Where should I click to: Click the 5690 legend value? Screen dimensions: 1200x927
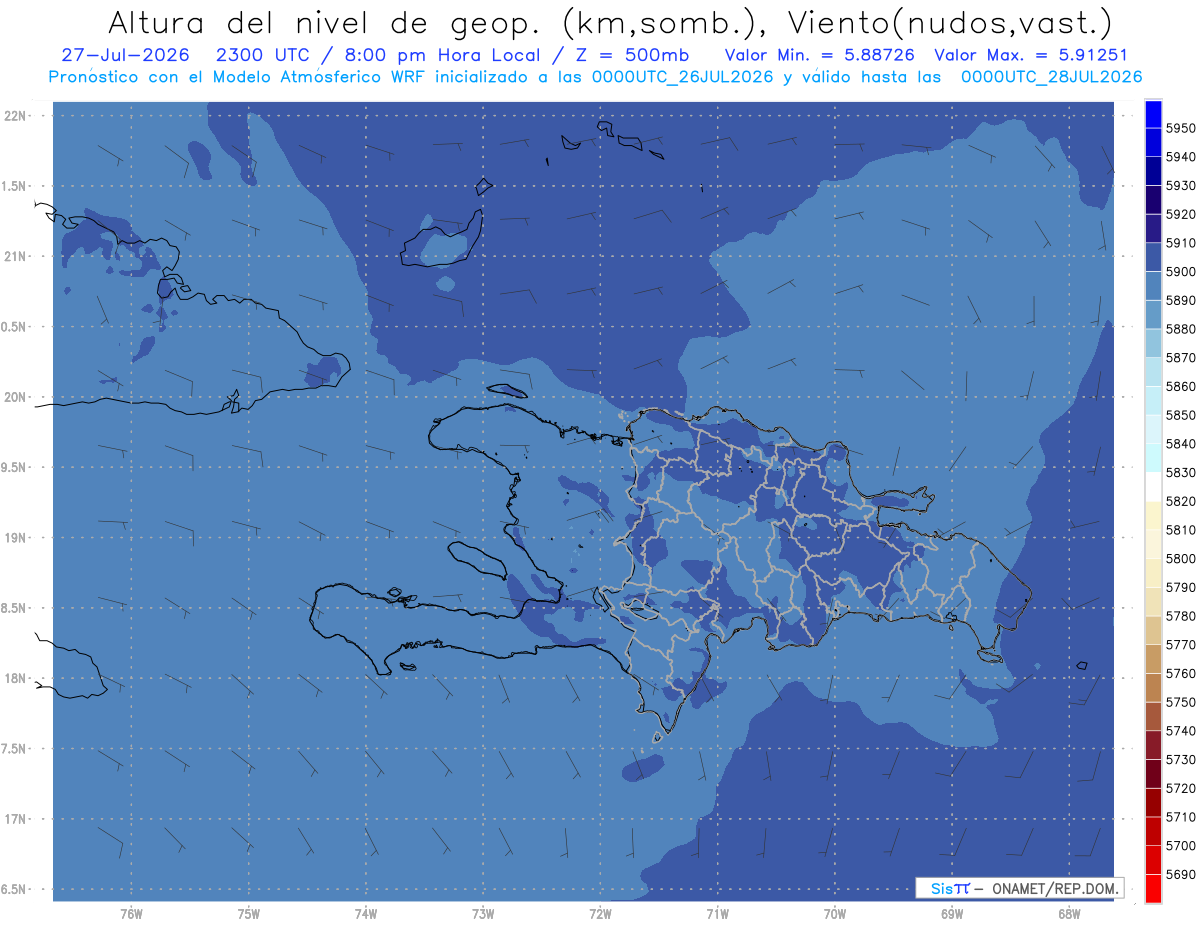tap(1180, 874)
